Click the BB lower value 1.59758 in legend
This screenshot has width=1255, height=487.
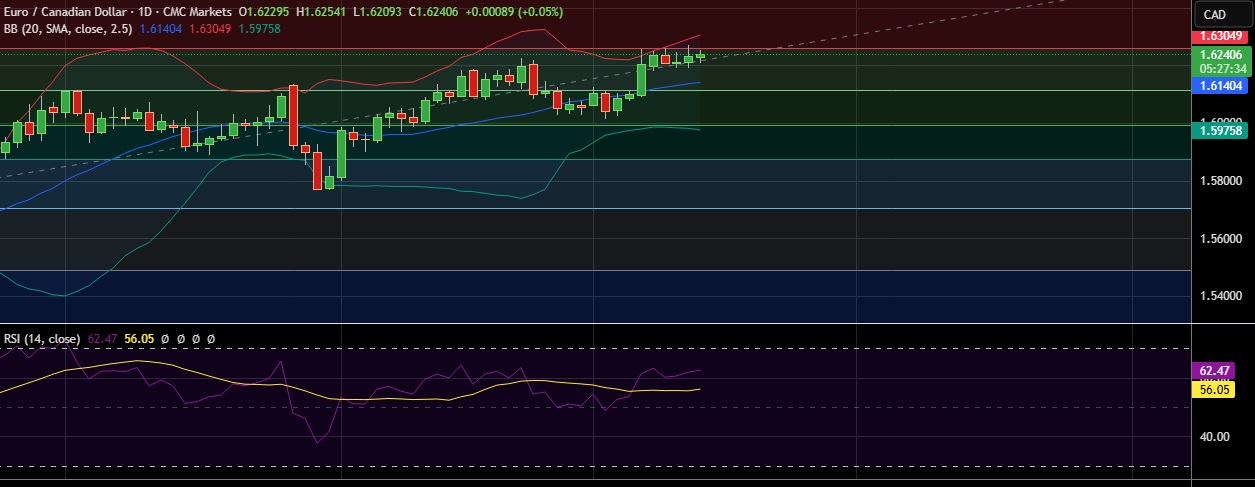pos(258,30)
